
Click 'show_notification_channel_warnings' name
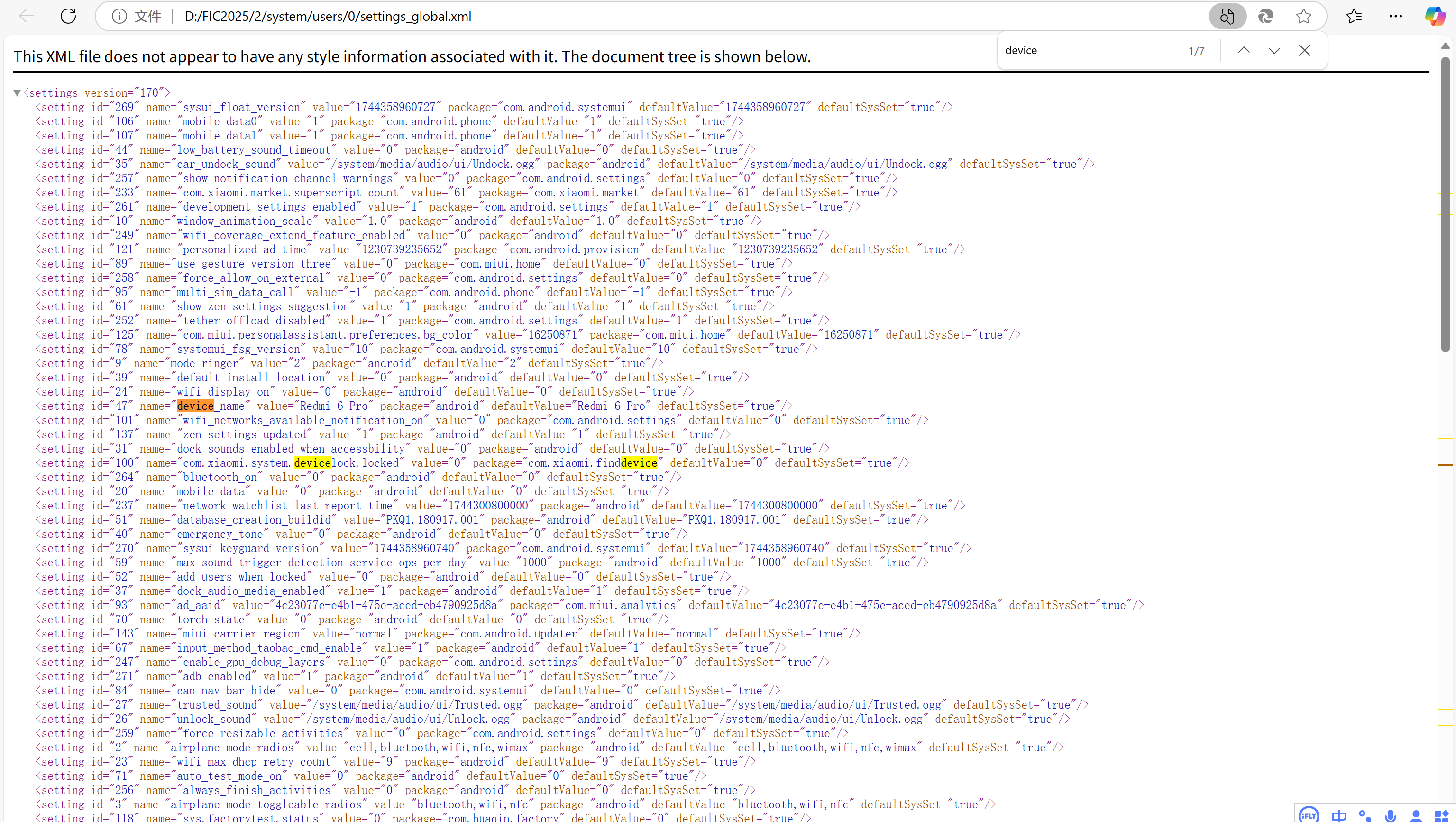288,179
